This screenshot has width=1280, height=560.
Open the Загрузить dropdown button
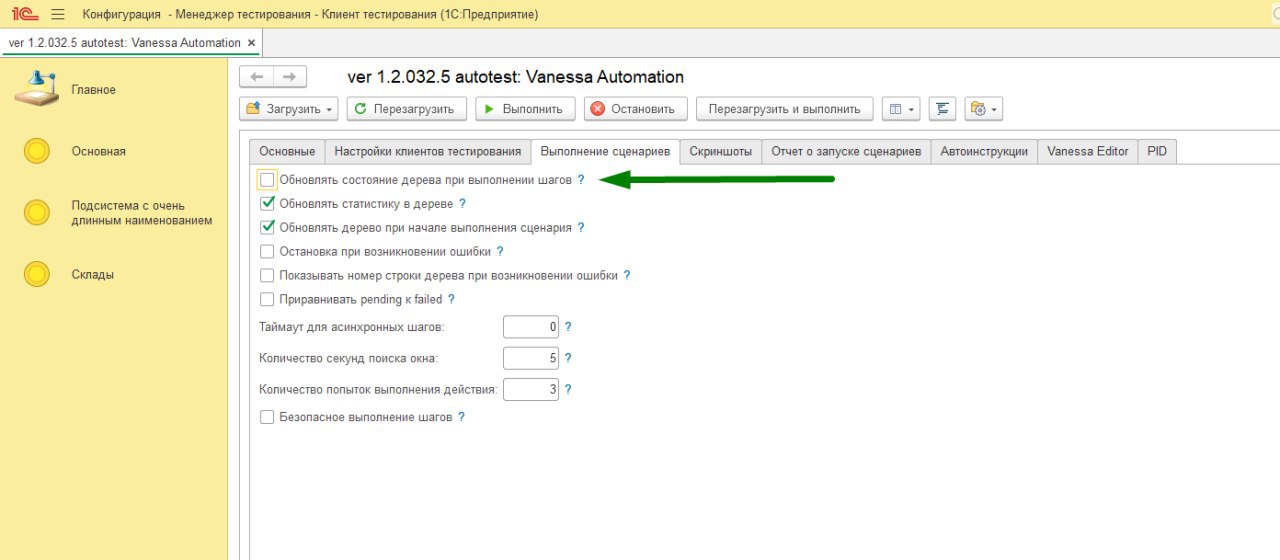290,109
